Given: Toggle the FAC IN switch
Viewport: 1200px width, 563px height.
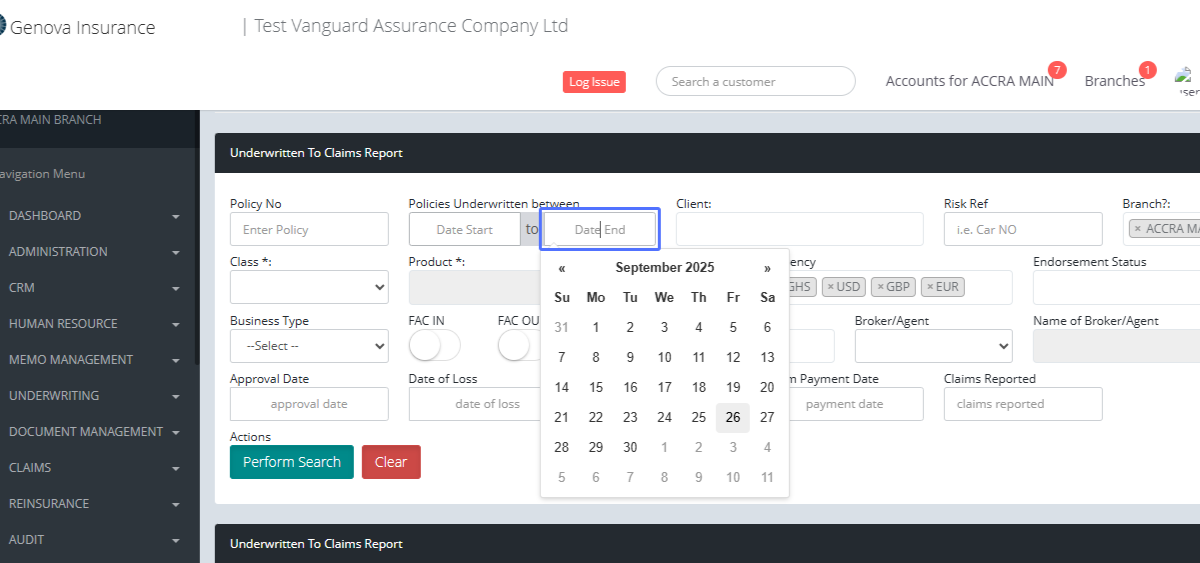Looking at the screenshot, I should [434, 346].
